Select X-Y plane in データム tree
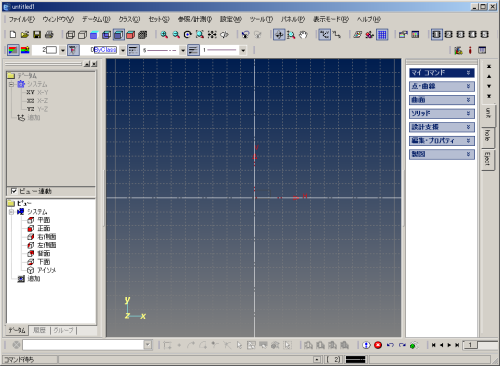Screen dimensions: 500x366 (42, 92)
